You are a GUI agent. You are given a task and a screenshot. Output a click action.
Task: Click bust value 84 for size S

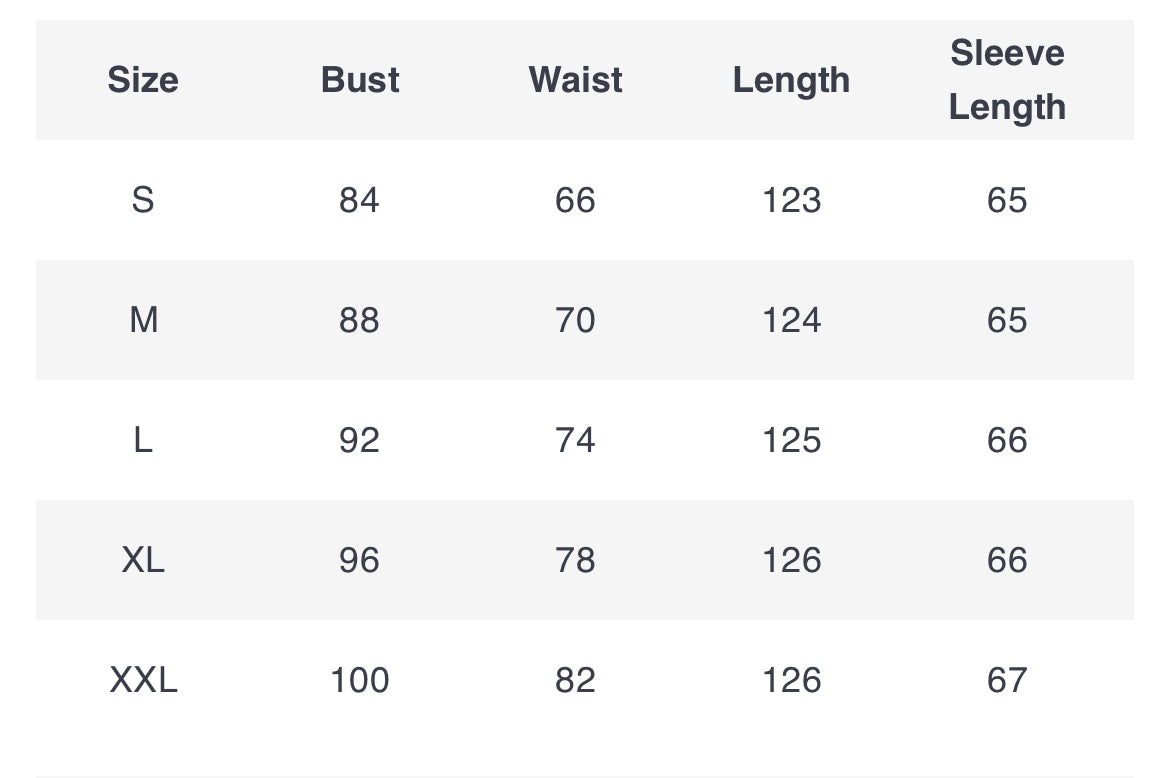pos(360,200)
